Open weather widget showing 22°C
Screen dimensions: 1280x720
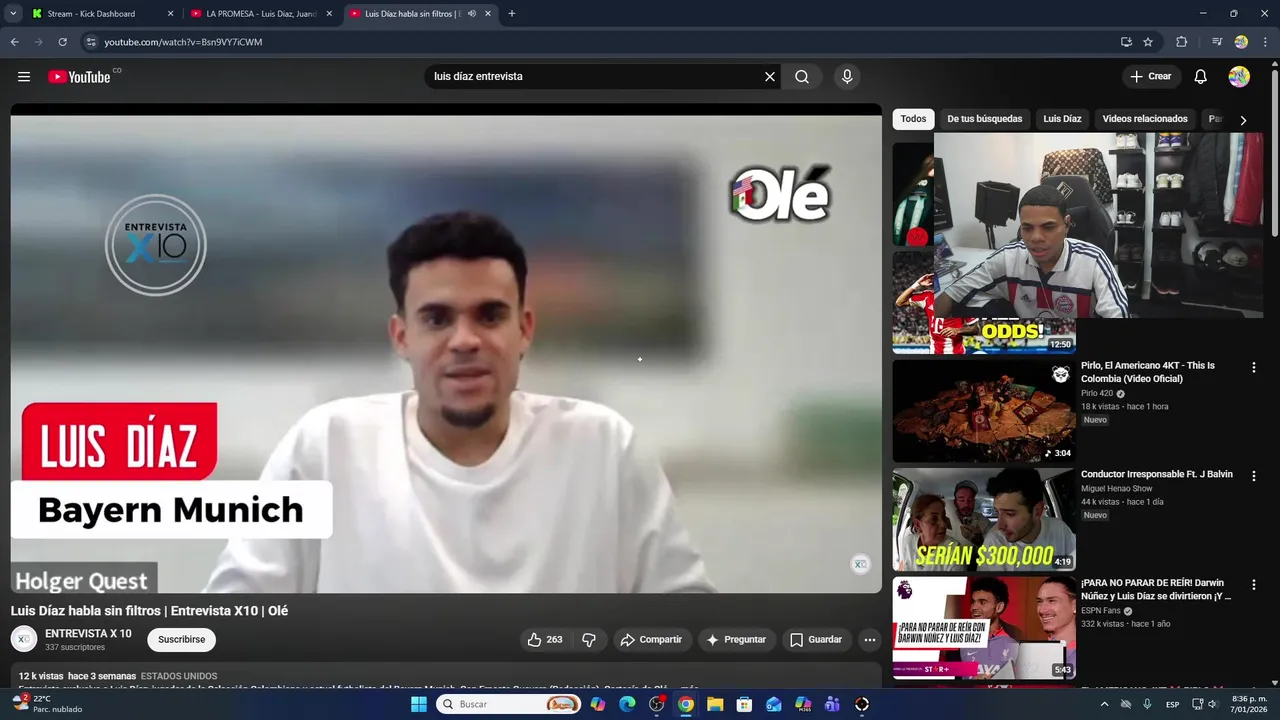(47, 704)
